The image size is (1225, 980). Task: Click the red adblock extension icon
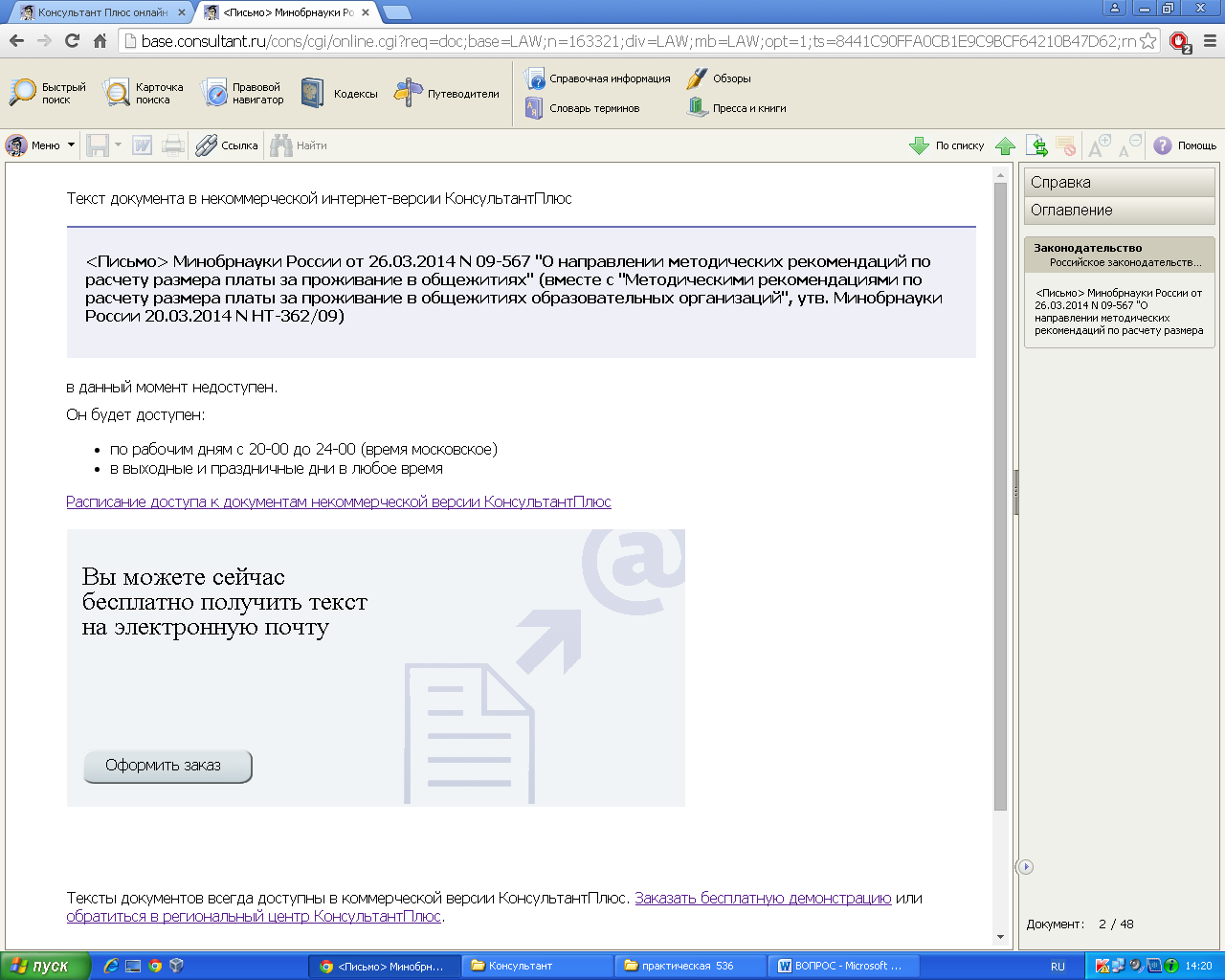(x=1180, y=42)
